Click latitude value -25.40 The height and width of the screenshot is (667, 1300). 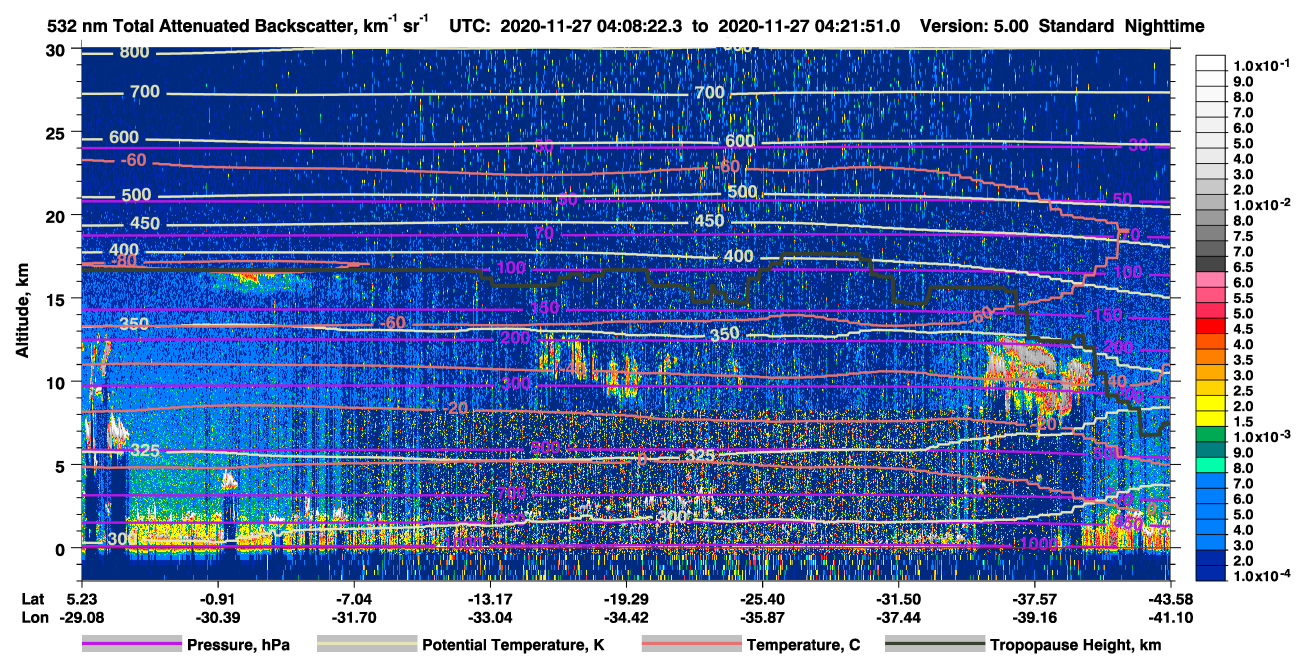click(762, 599)
